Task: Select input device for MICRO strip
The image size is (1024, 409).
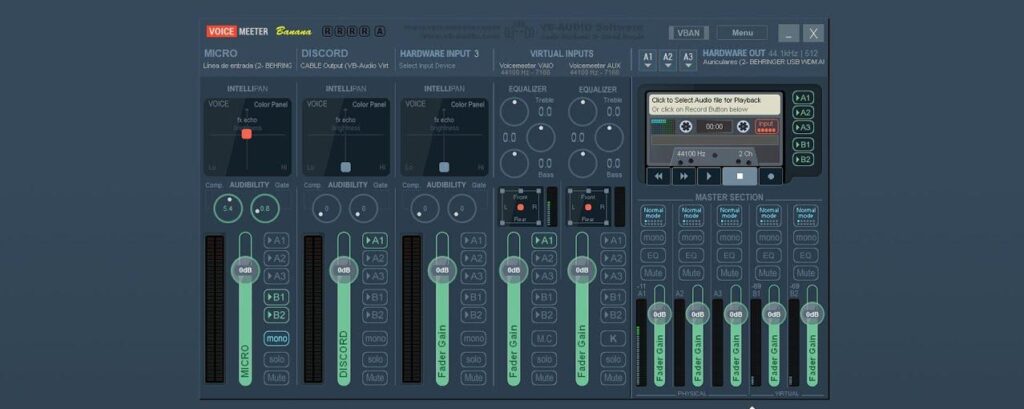Action: [x=248, y=66]
